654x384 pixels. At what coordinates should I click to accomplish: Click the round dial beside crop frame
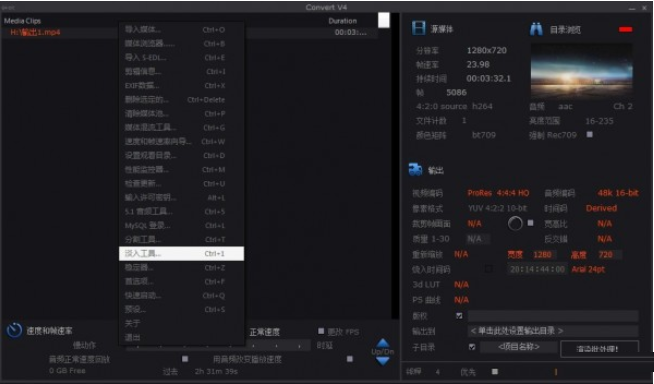(515, 223)
